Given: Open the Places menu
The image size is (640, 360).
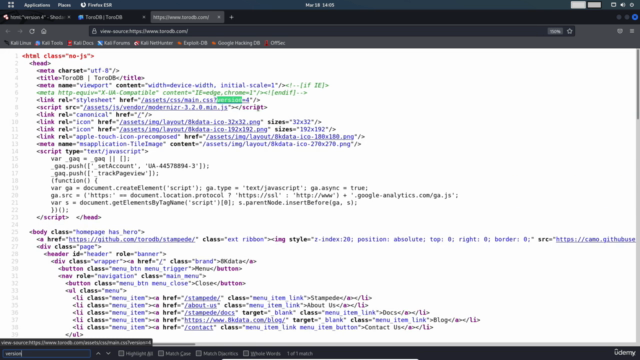Looking at the screenshot, I should point(64,5).
